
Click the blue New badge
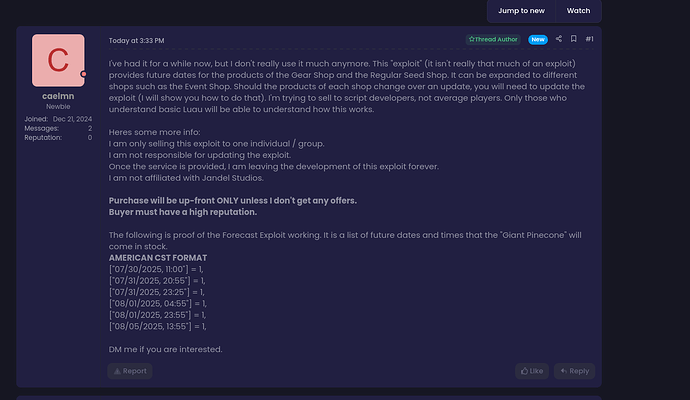(x=538, y=40)
